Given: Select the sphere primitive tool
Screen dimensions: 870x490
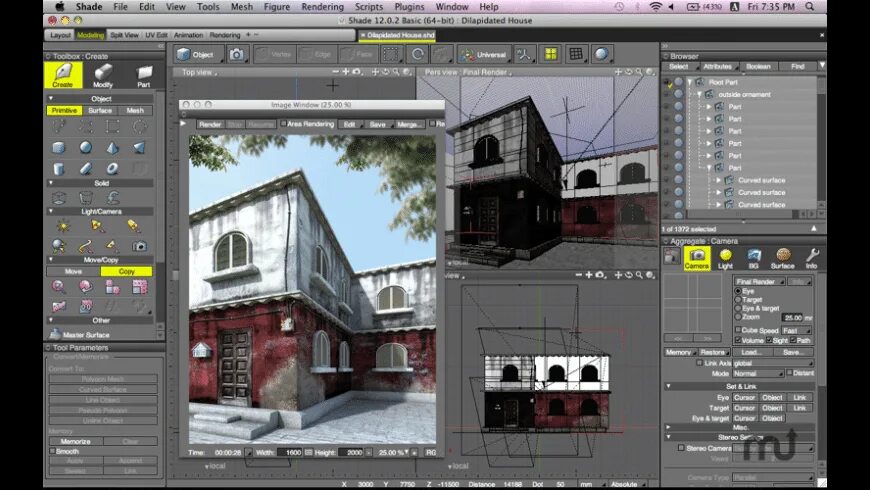Looking at the screenshot, I should pos(85,148).
